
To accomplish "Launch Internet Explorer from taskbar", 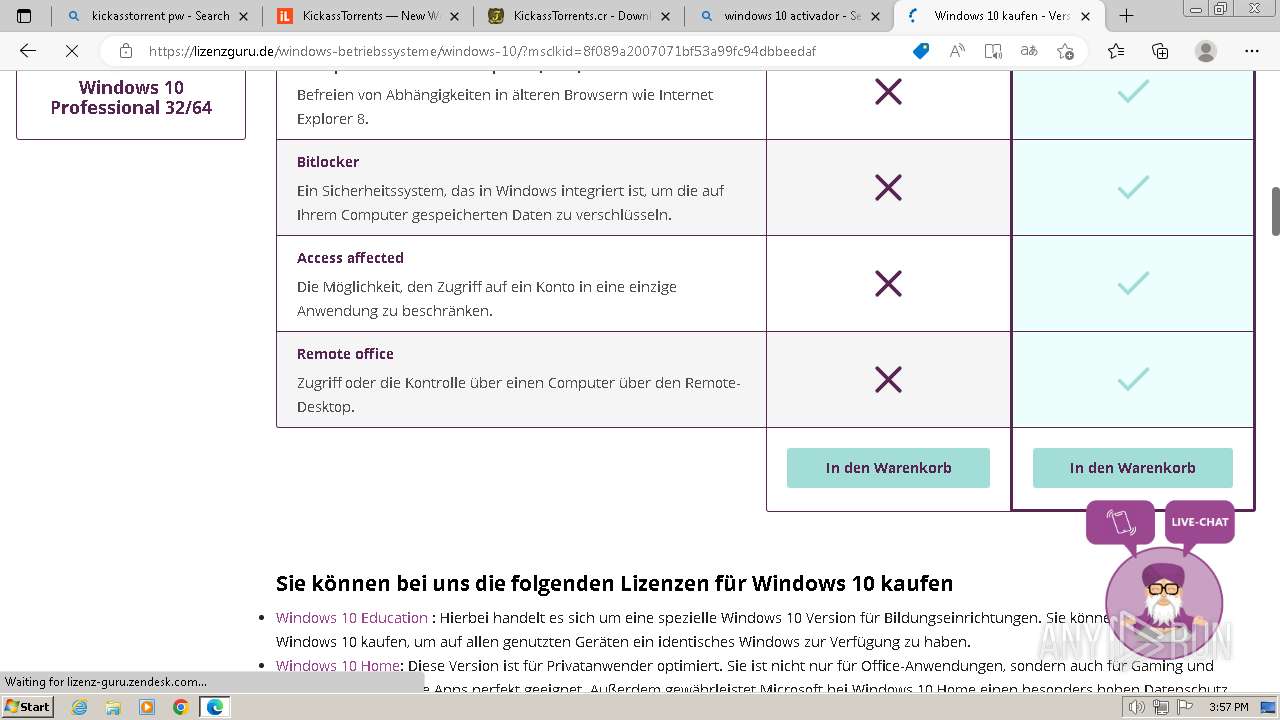I will click(80, 707).
